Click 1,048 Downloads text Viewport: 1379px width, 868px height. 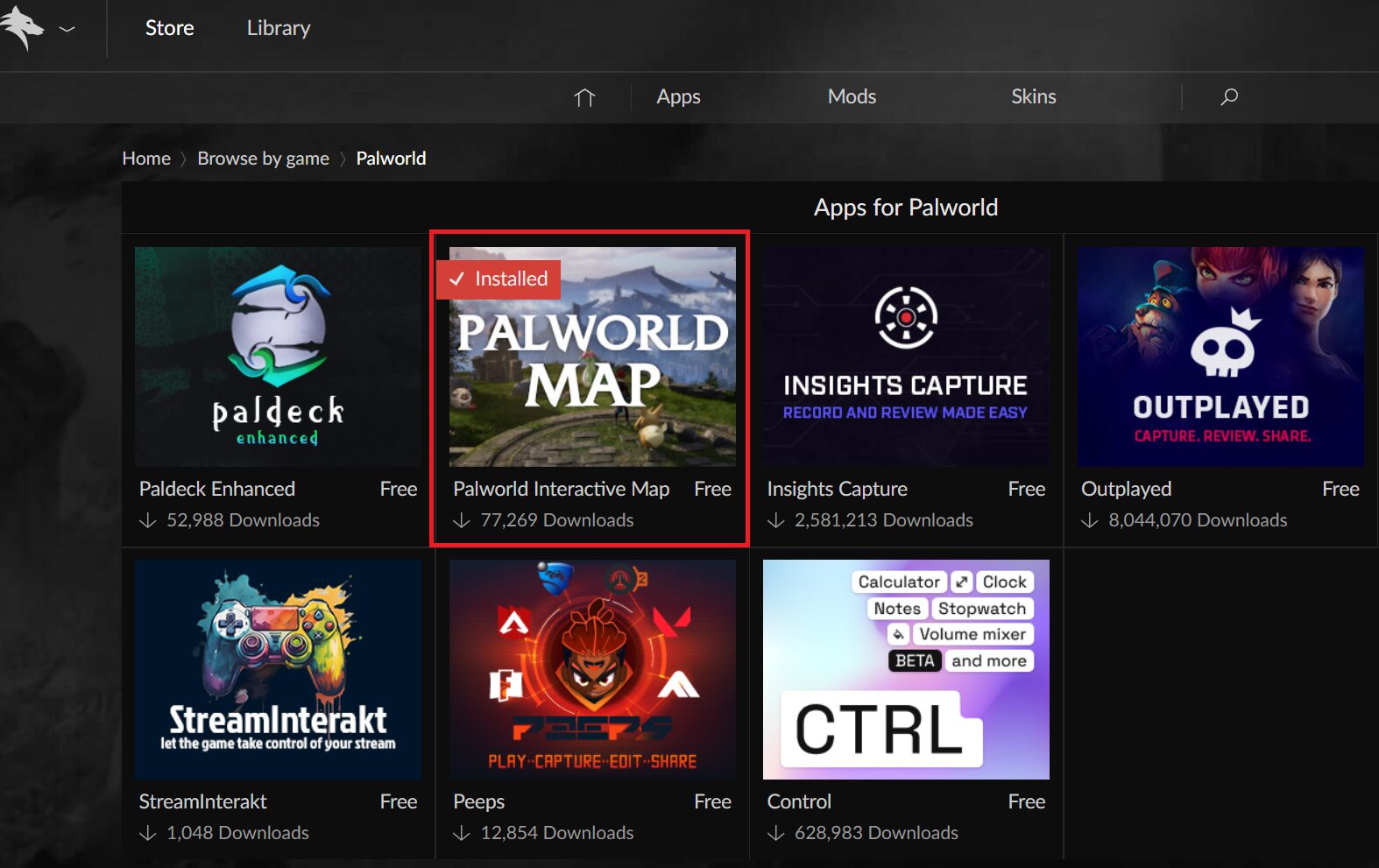(x=238, y=833)
